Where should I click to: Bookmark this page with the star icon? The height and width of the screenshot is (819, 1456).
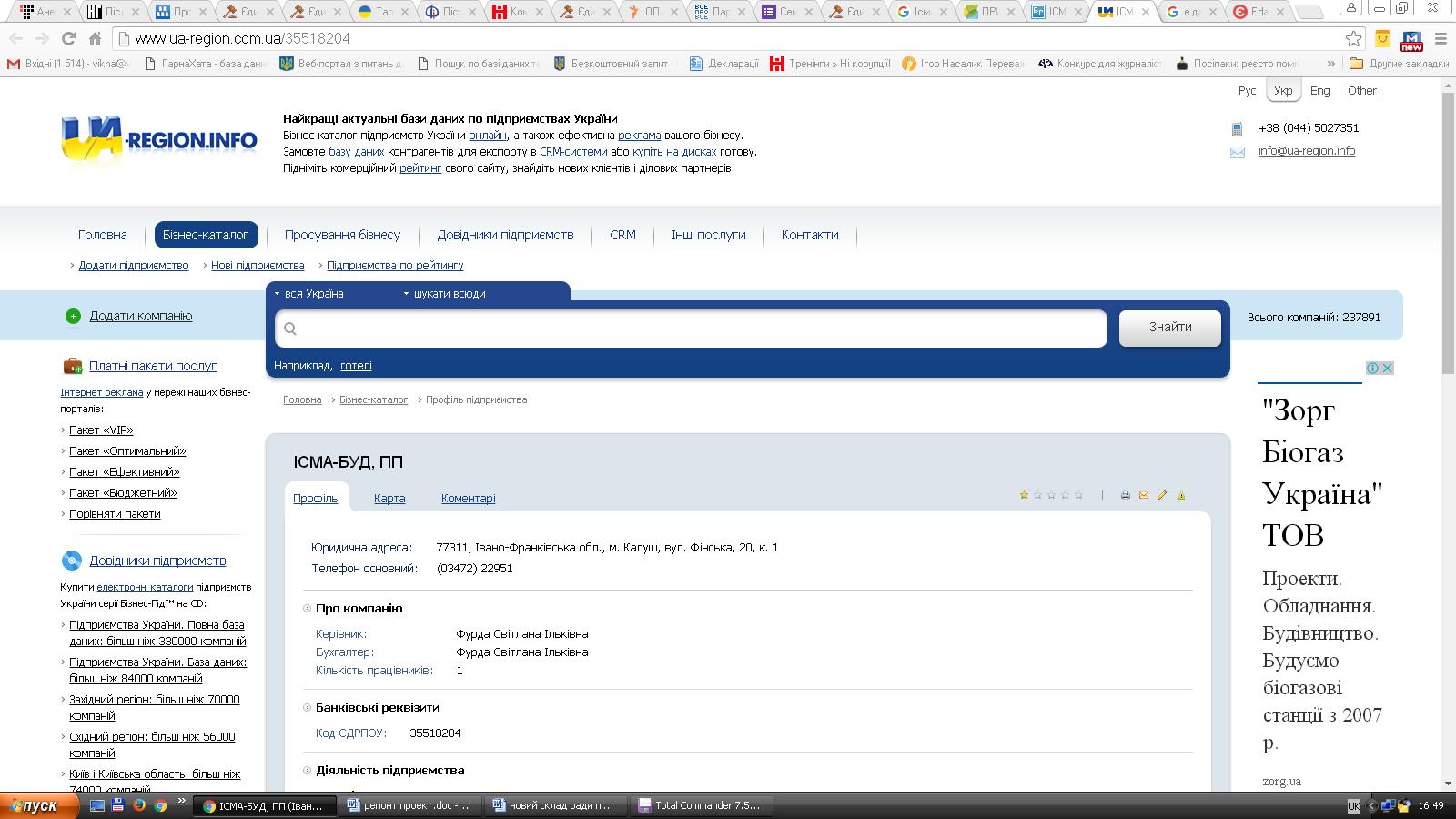point(1353,38)
